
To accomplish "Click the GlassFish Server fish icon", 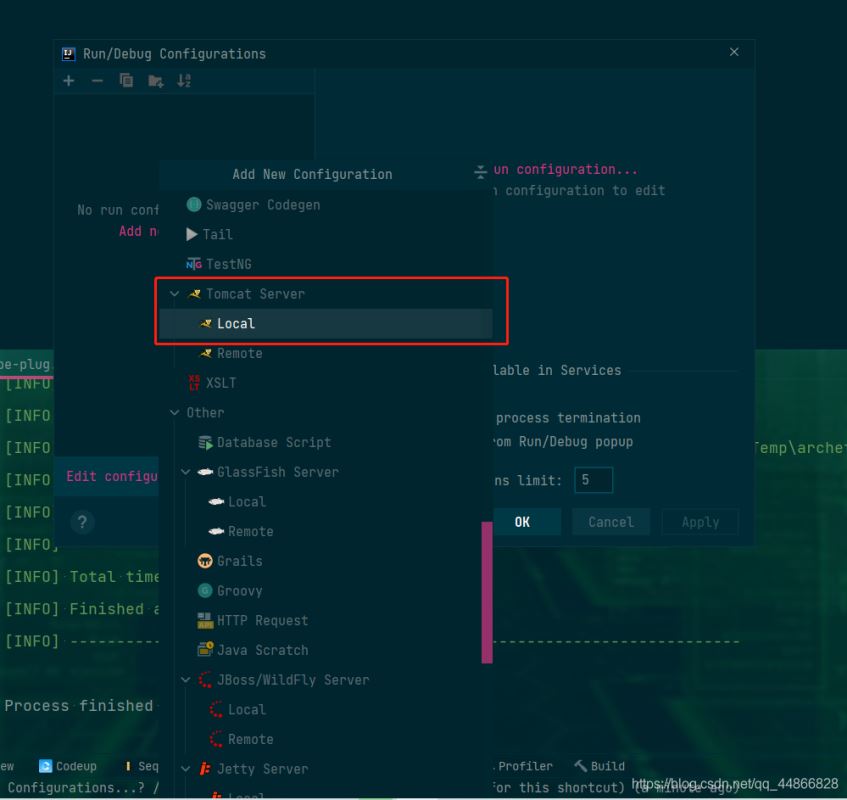I will click(205, 472).
